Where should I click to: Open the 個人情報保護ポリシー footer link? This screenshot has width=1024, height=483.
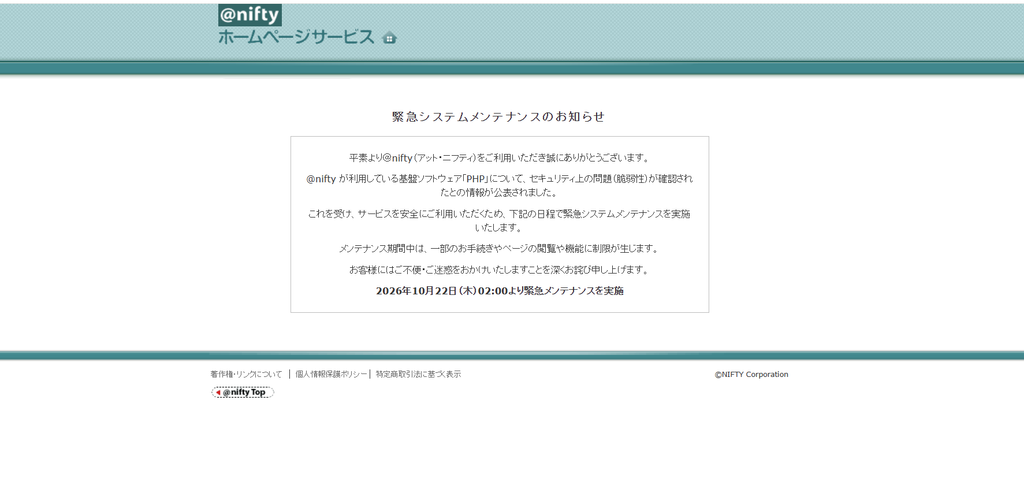pos(331,374)
